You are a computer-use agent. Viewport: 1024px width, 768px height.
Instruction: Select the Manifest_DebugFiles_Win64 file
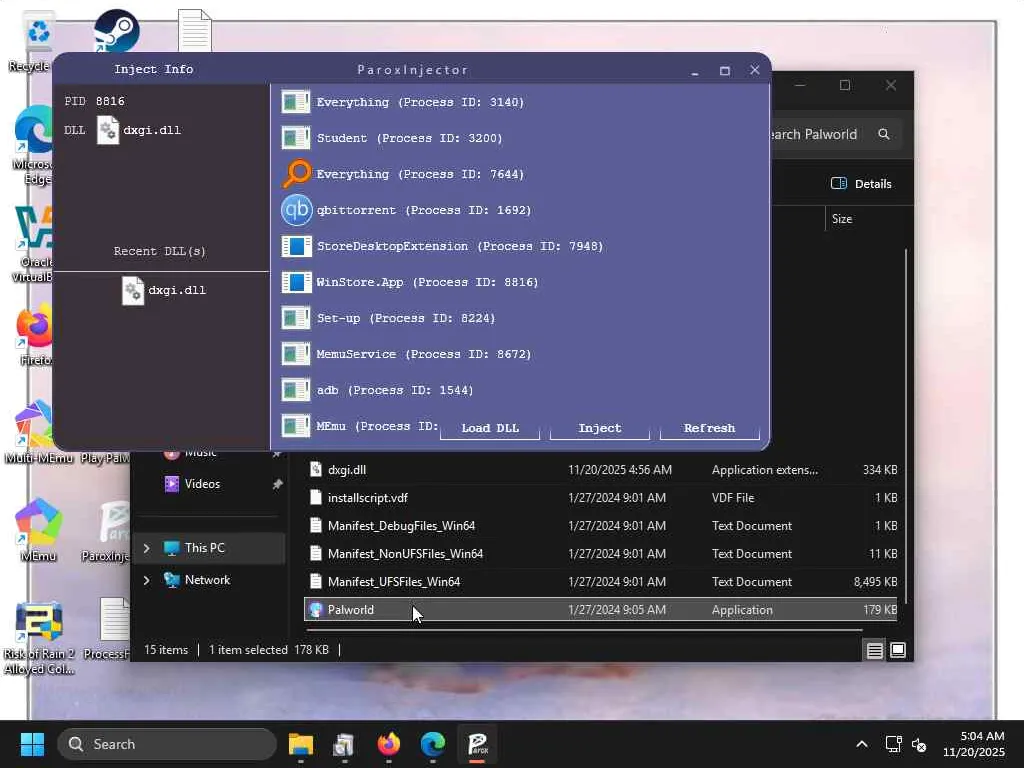click(600, 526)
